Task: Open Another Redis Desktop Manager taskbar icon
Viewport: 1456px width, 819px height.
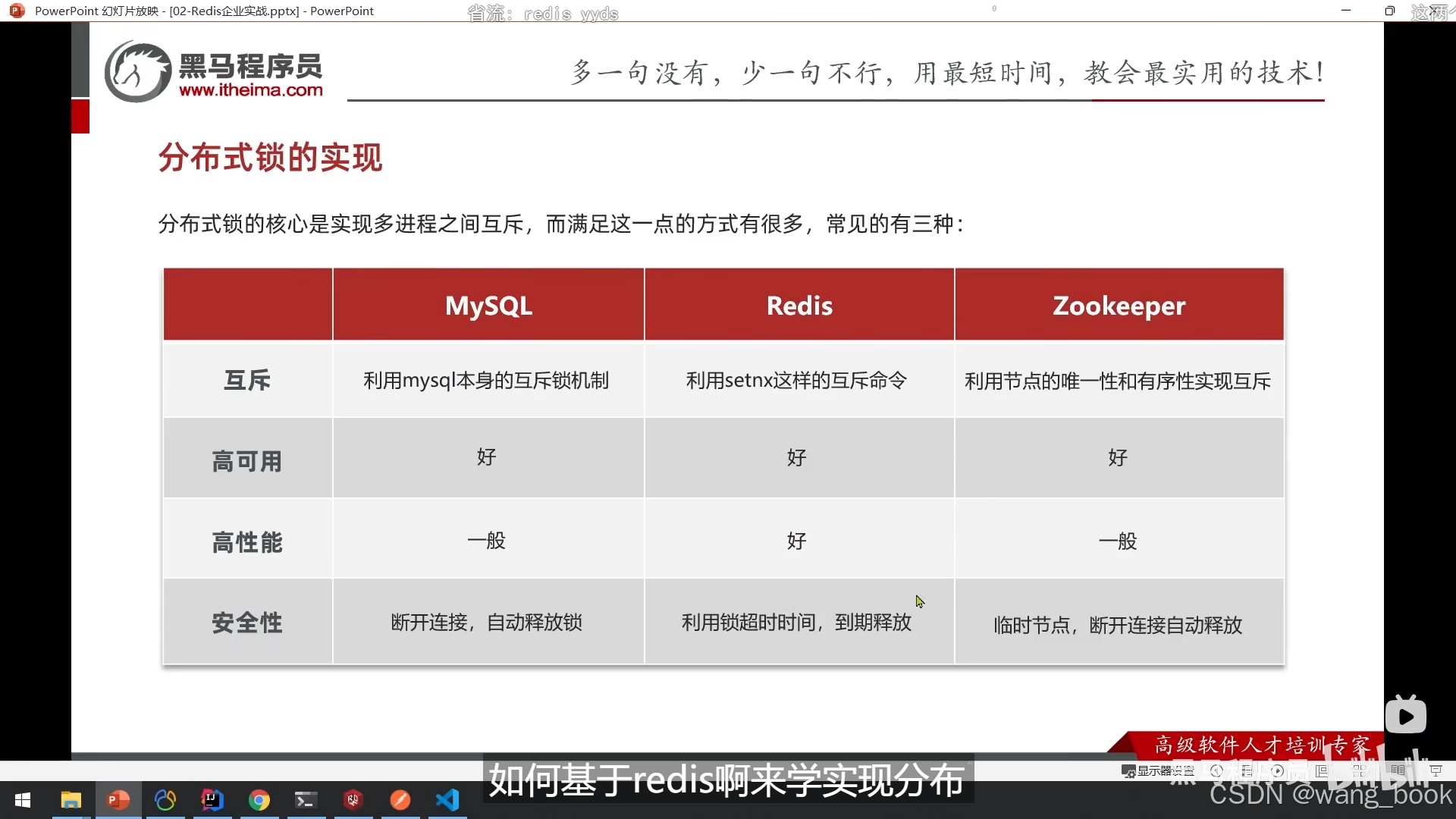Action: click(353, 800)
